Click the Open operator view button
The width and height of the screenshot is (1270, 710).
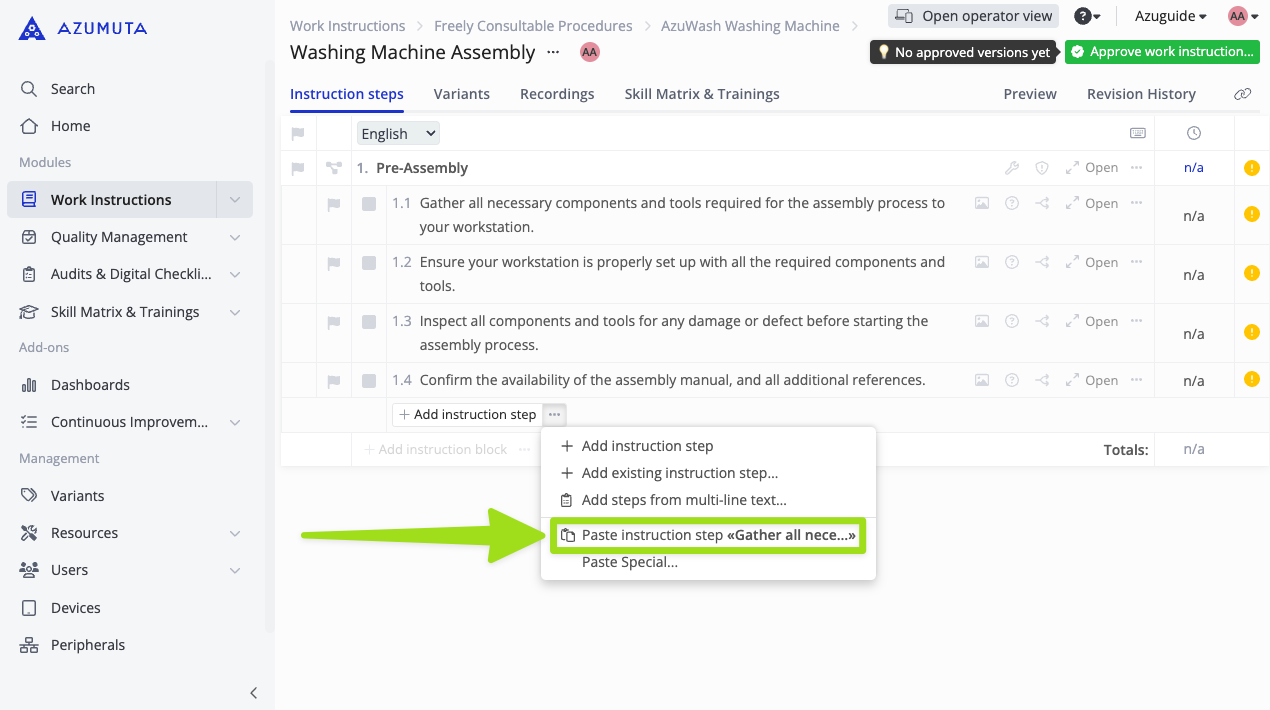point(974,16)
